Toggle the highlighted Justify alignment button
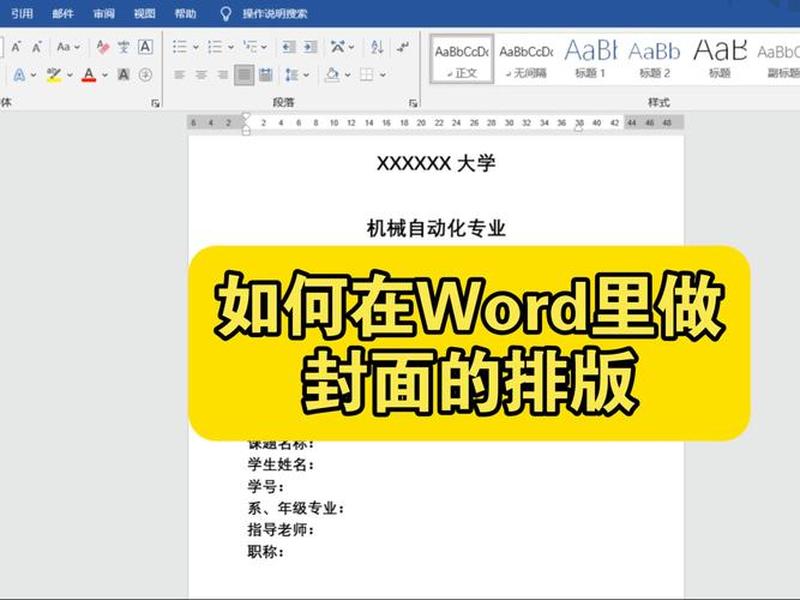This screenshot has height=600, width=800. coord(244,75)
